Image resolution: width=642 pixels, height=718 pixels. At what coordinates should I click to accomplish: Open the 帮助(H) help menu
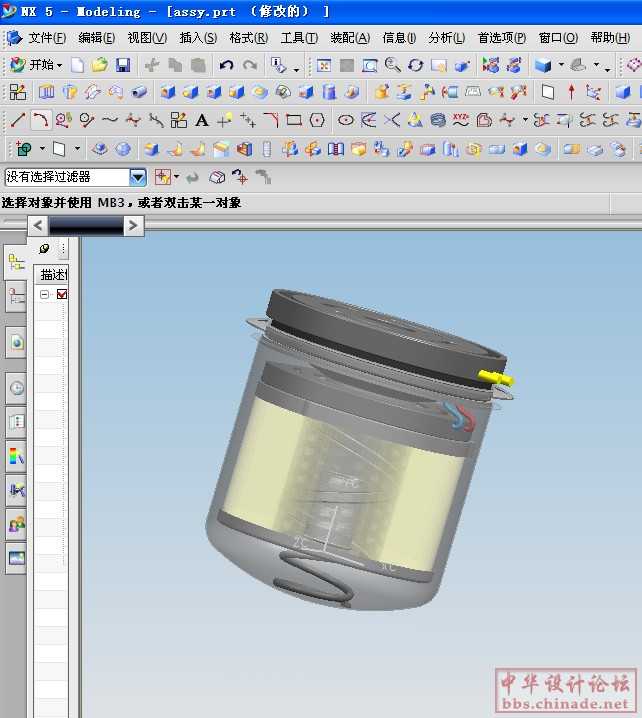click(609, 38)
